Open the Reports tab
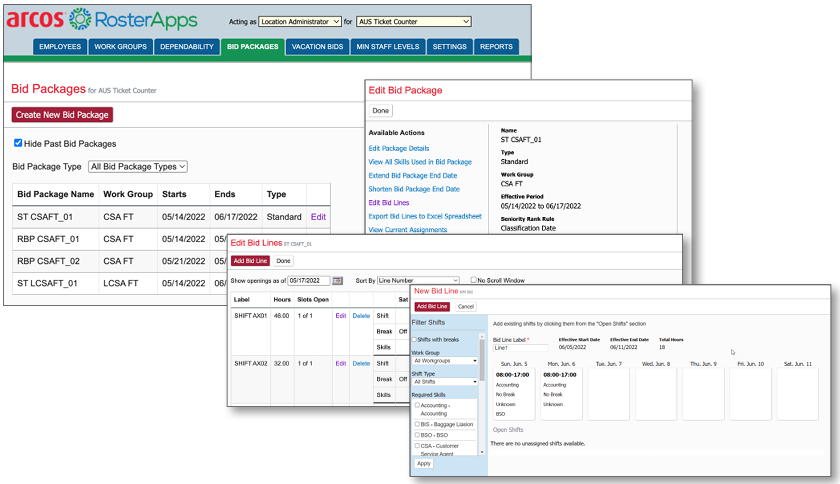 point(495,46)
